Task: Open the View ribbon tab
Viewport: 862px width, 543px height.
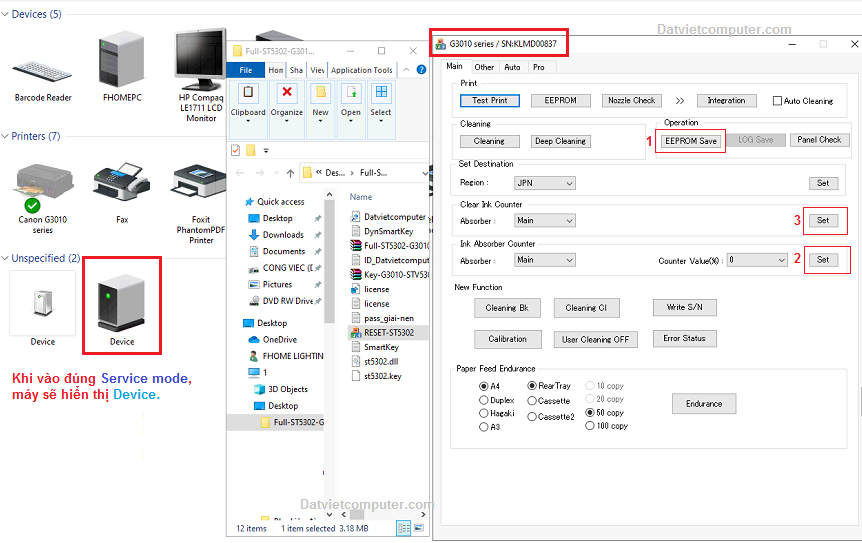Action: (x=317, y=70)
